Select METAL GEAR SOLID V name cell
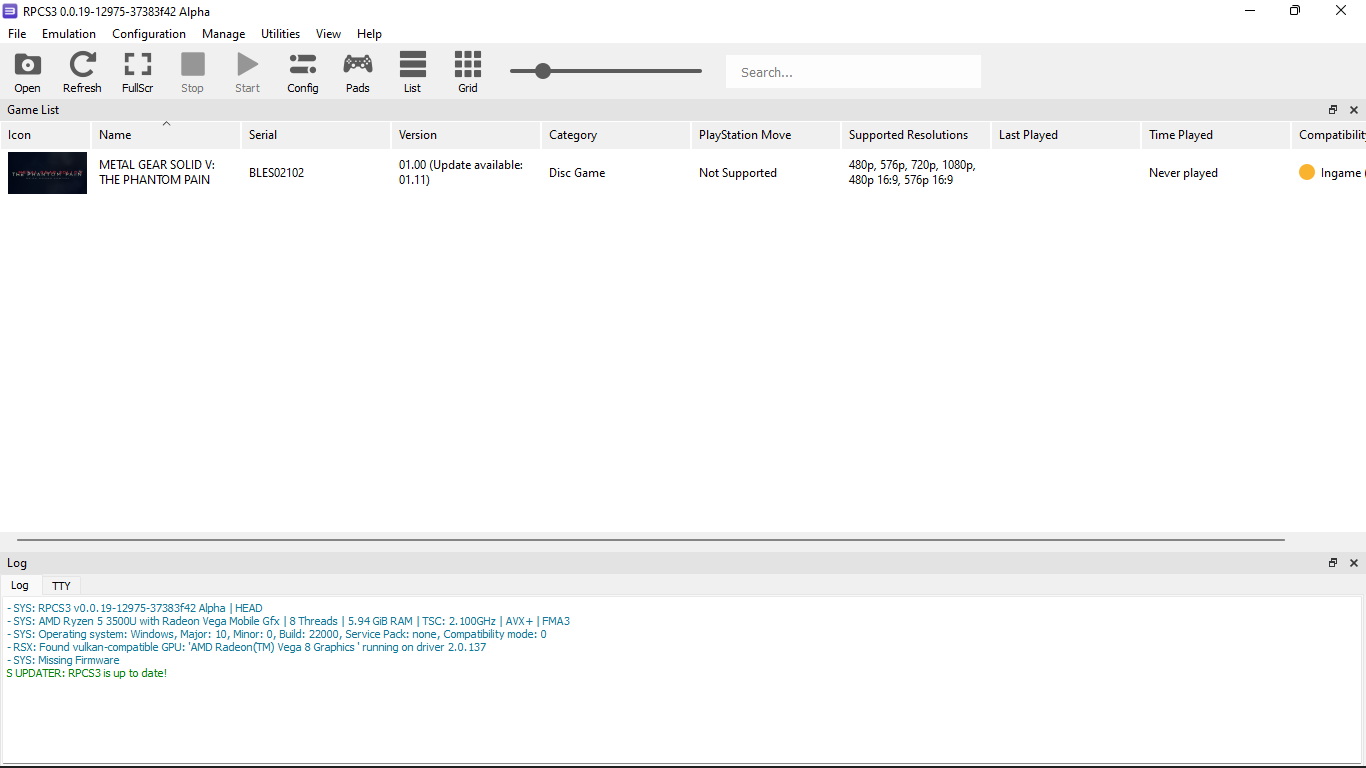The width and height of the screenshot is (1366, 768). pyautogui.click(x=166, y=172)
